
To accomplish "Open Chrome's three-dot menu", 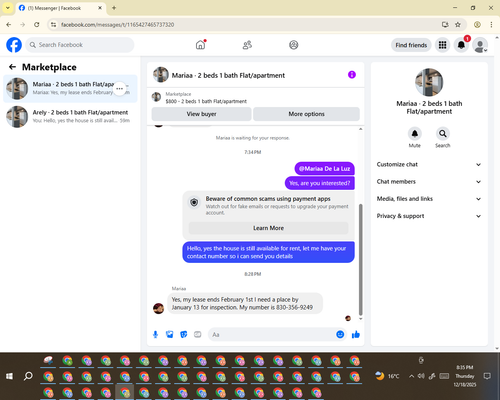I will 491,25.
